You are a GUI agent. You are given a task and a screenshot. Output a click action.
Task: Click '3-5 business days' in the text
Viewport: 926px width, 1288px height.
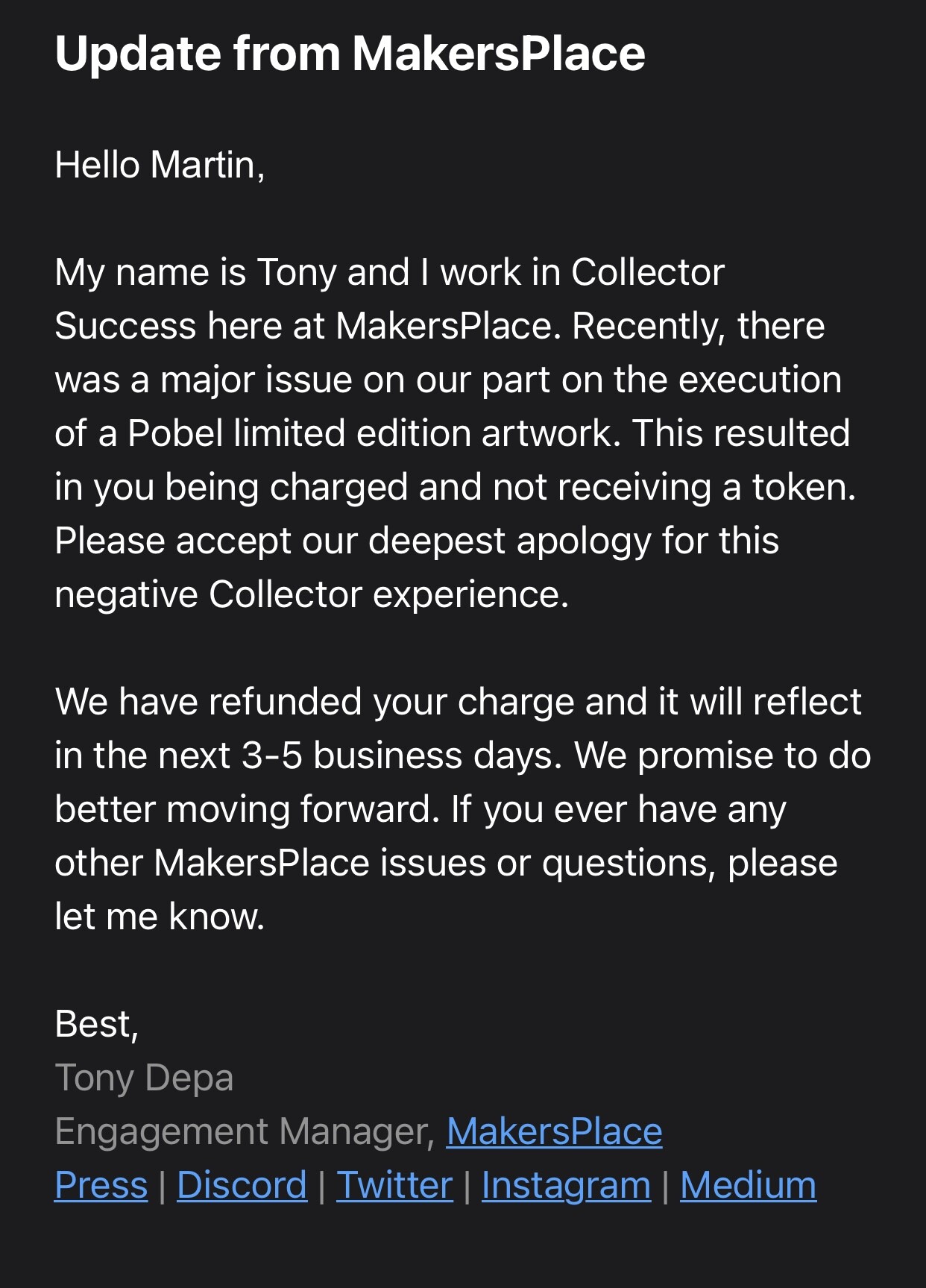[x=401, y=755]
